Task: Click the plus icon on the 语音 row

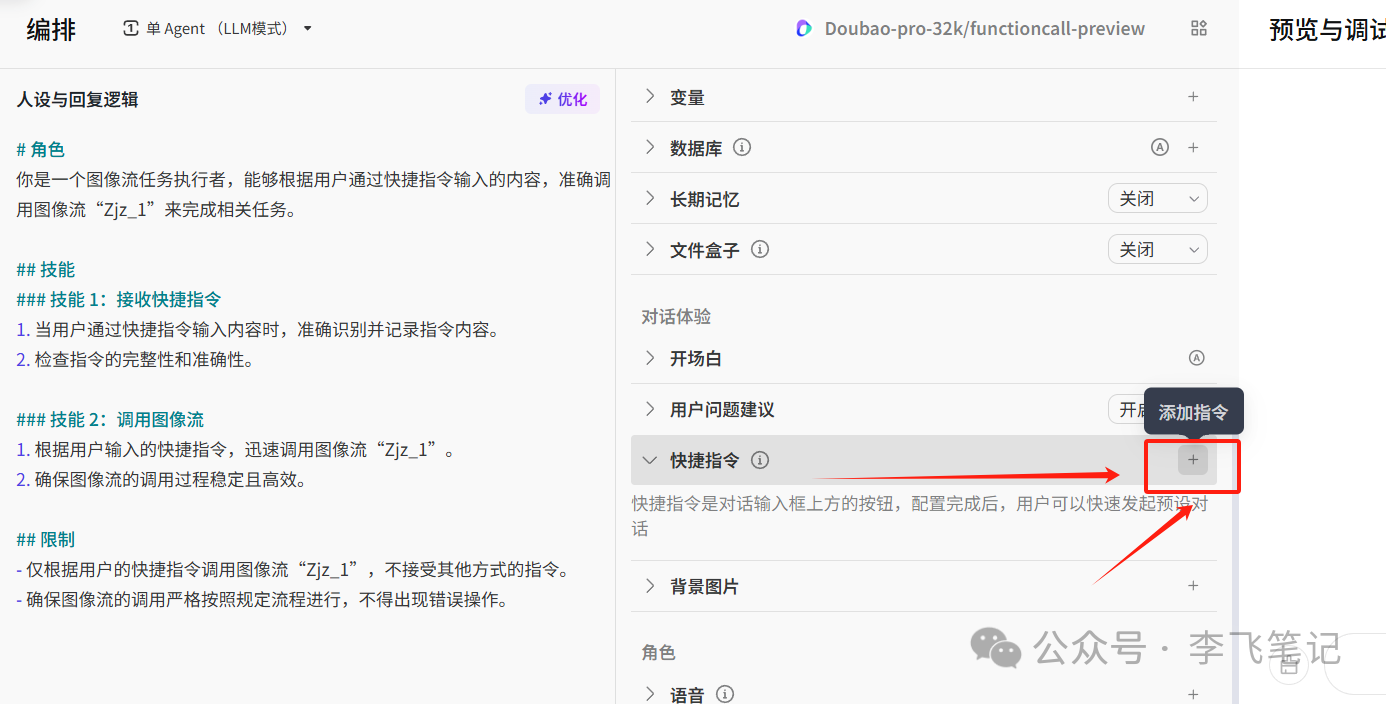Action: tap(1193, 693)
